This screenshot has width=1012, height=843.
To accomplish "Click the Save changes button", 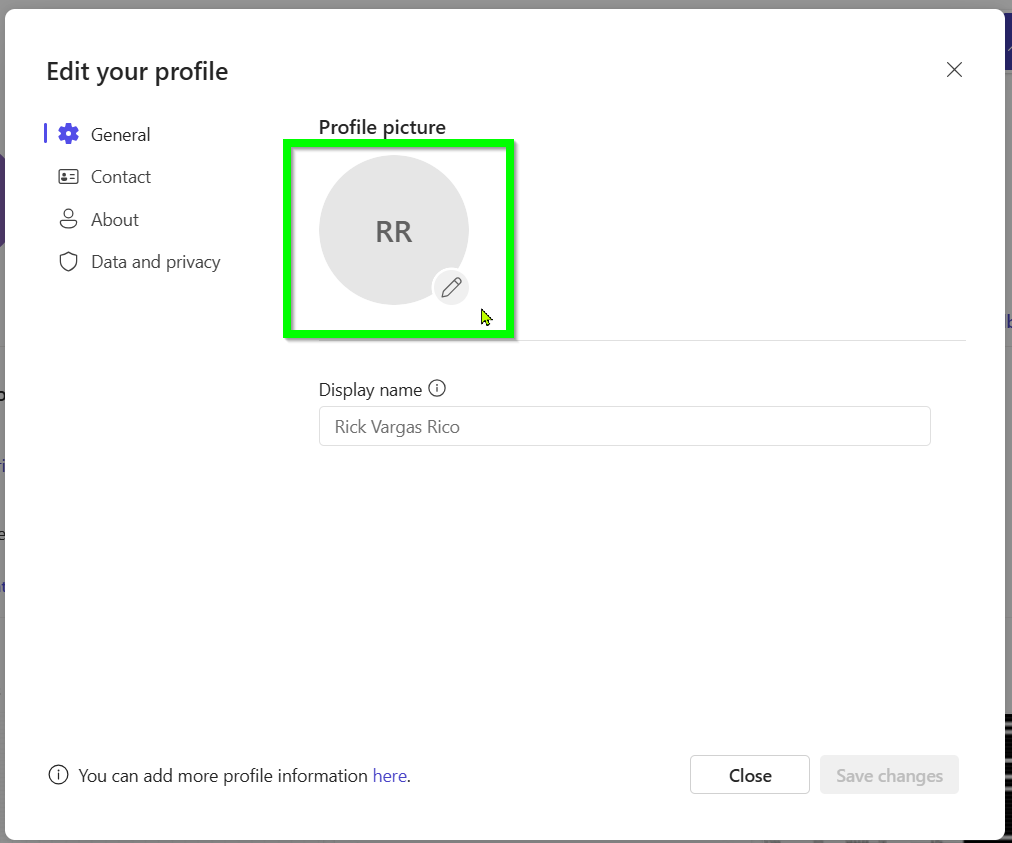I will 888,774.
